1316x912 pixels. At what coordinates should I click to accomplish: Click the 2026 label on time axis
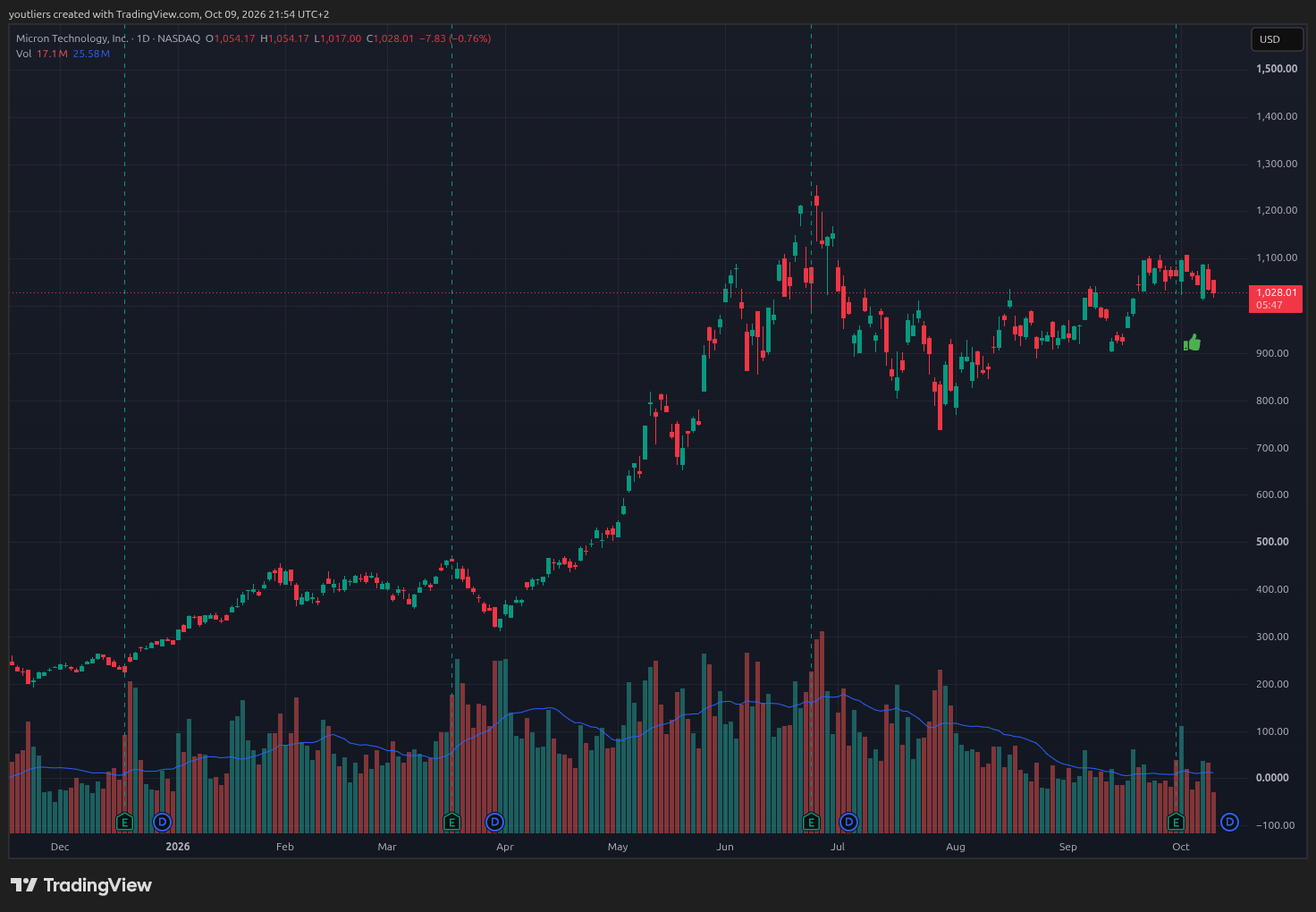(178, 847)
